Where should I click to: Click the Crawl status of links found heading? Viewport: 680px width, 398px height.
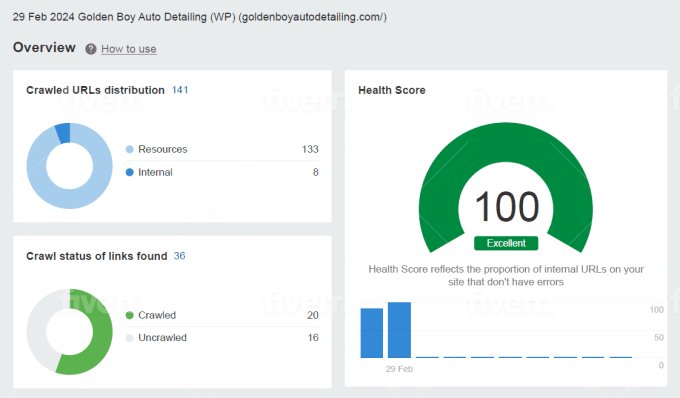pyautogui.click(x=97, y=256)
